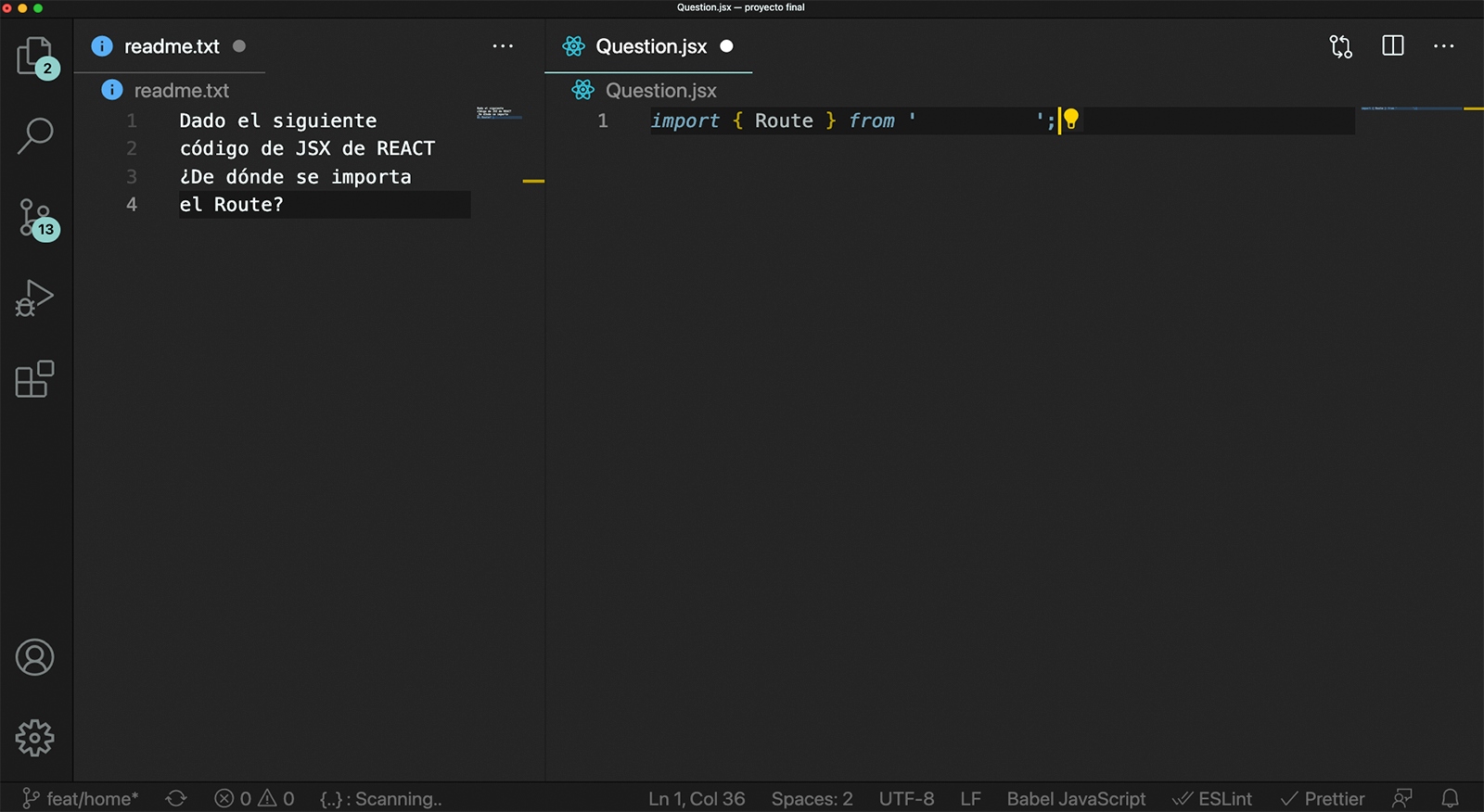Open Source Control with 13 changes
Screen dimensions: 1484x812
[35, 219]
